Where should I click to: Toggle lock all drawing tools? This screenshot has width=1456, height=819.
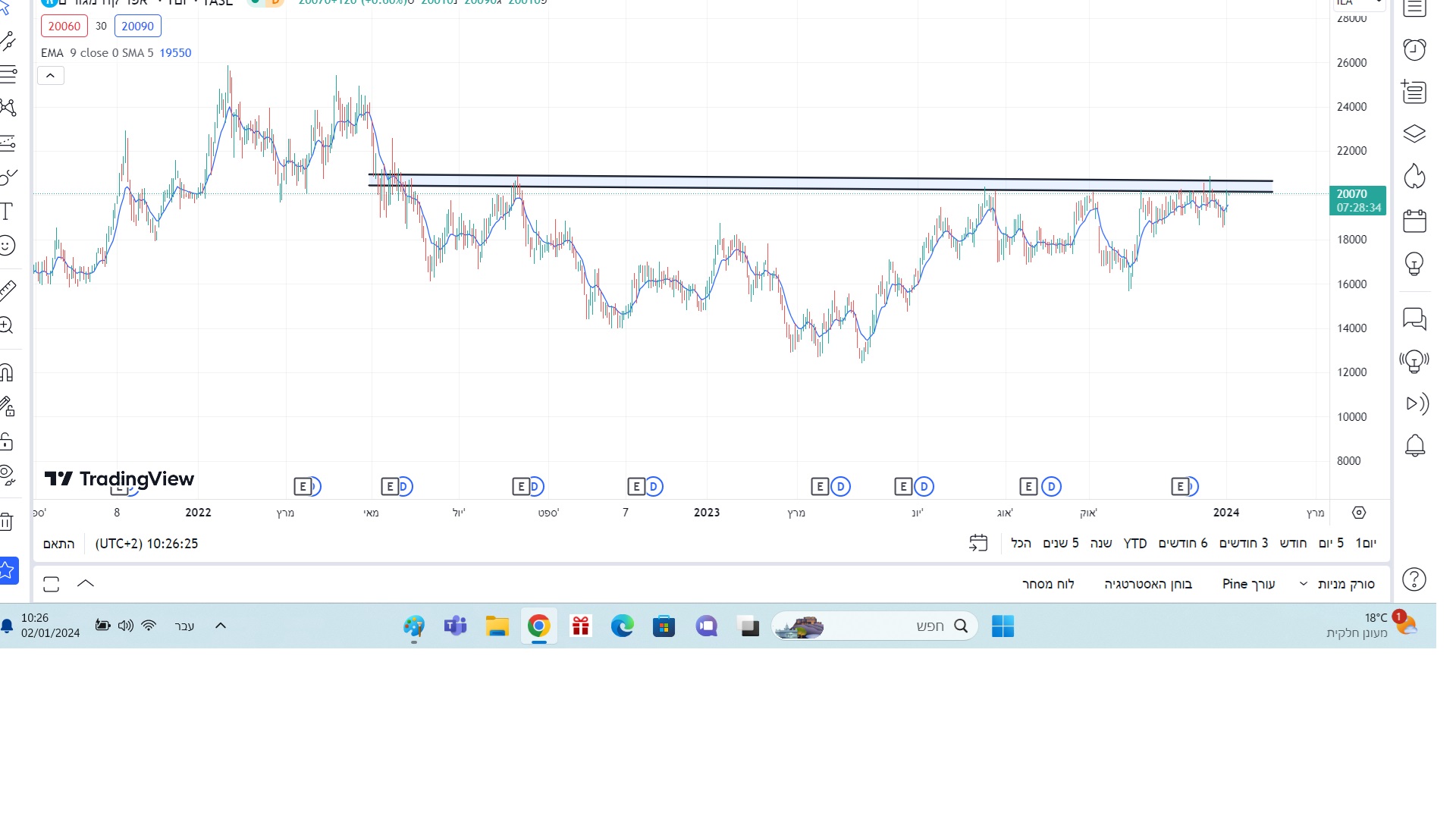pos(7,441)
